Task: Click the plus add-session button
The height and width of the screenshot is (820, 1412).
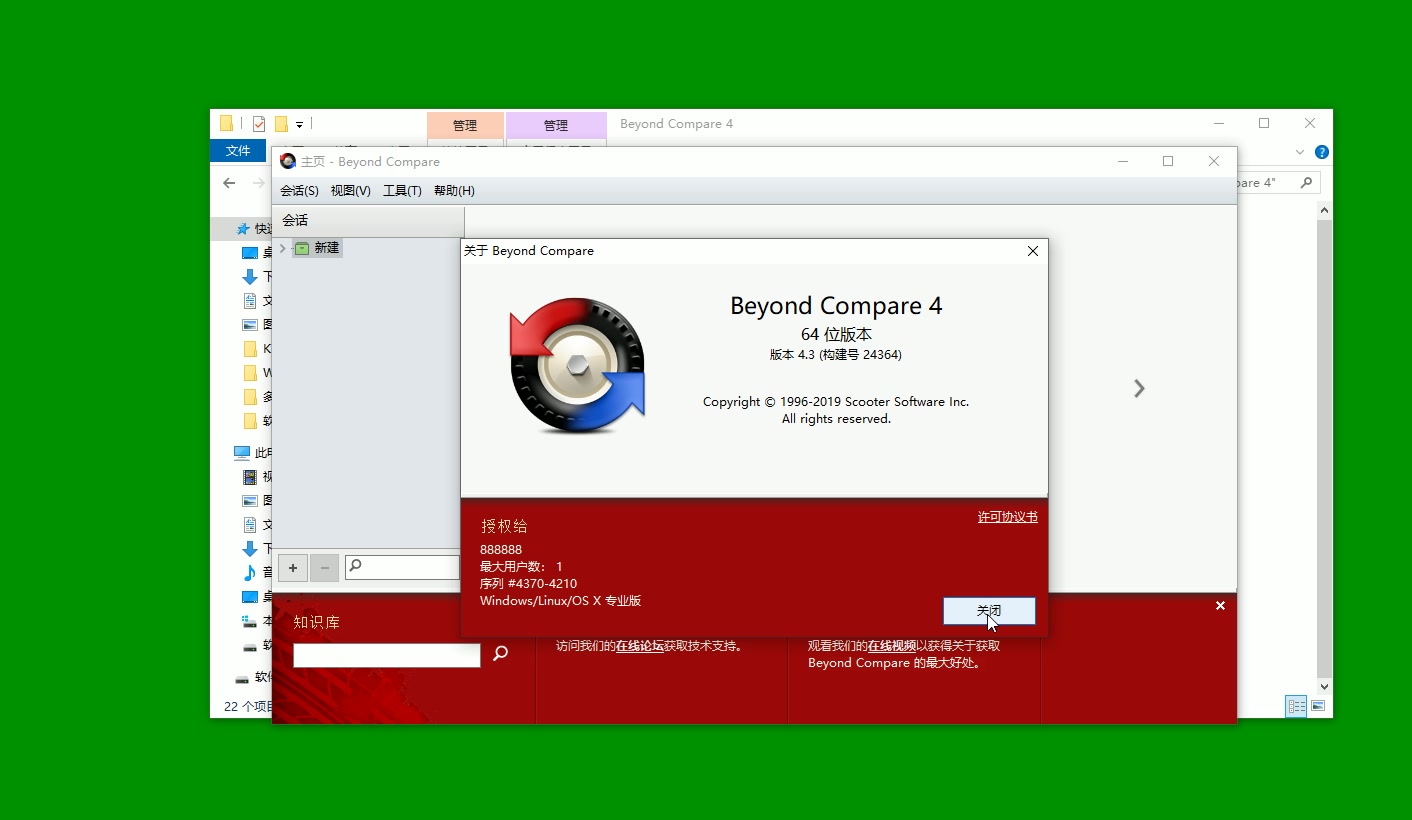Action: [x=292, y=569]
